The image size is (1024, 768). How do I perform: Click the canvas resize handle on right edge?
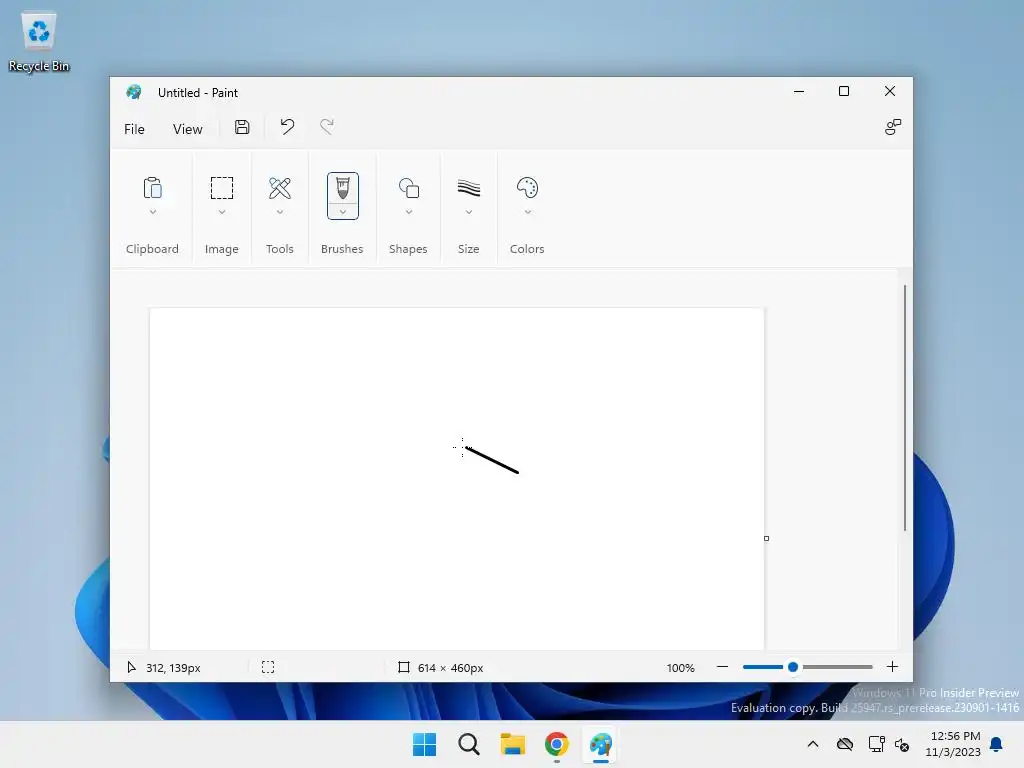(x=766, y=539)
